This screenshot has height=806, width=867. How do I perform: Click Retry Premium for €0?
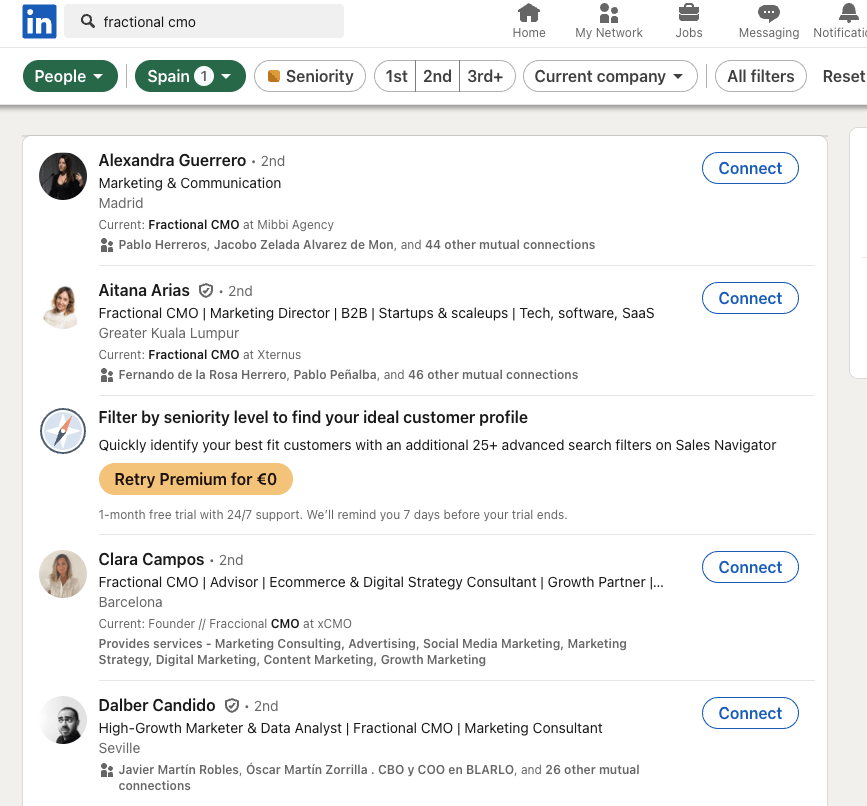coord(195,479)
